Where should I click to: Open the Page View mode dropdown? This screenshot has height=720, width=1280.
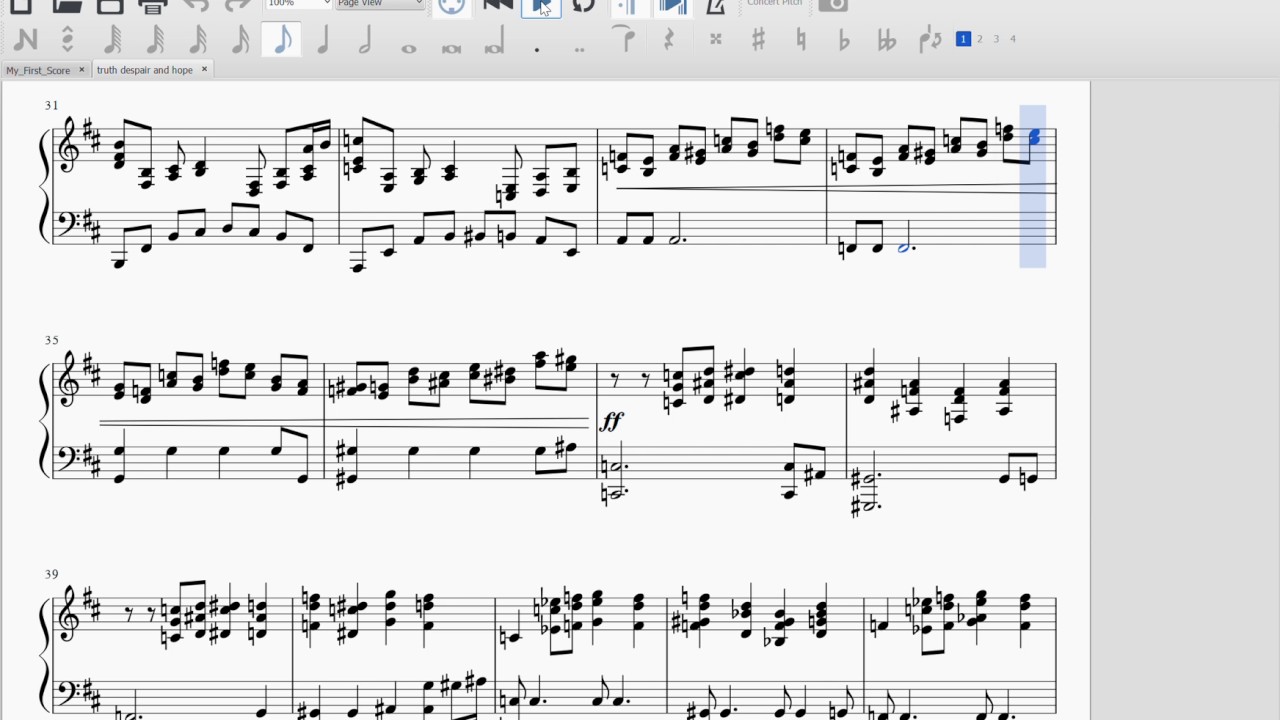point(380,3)
